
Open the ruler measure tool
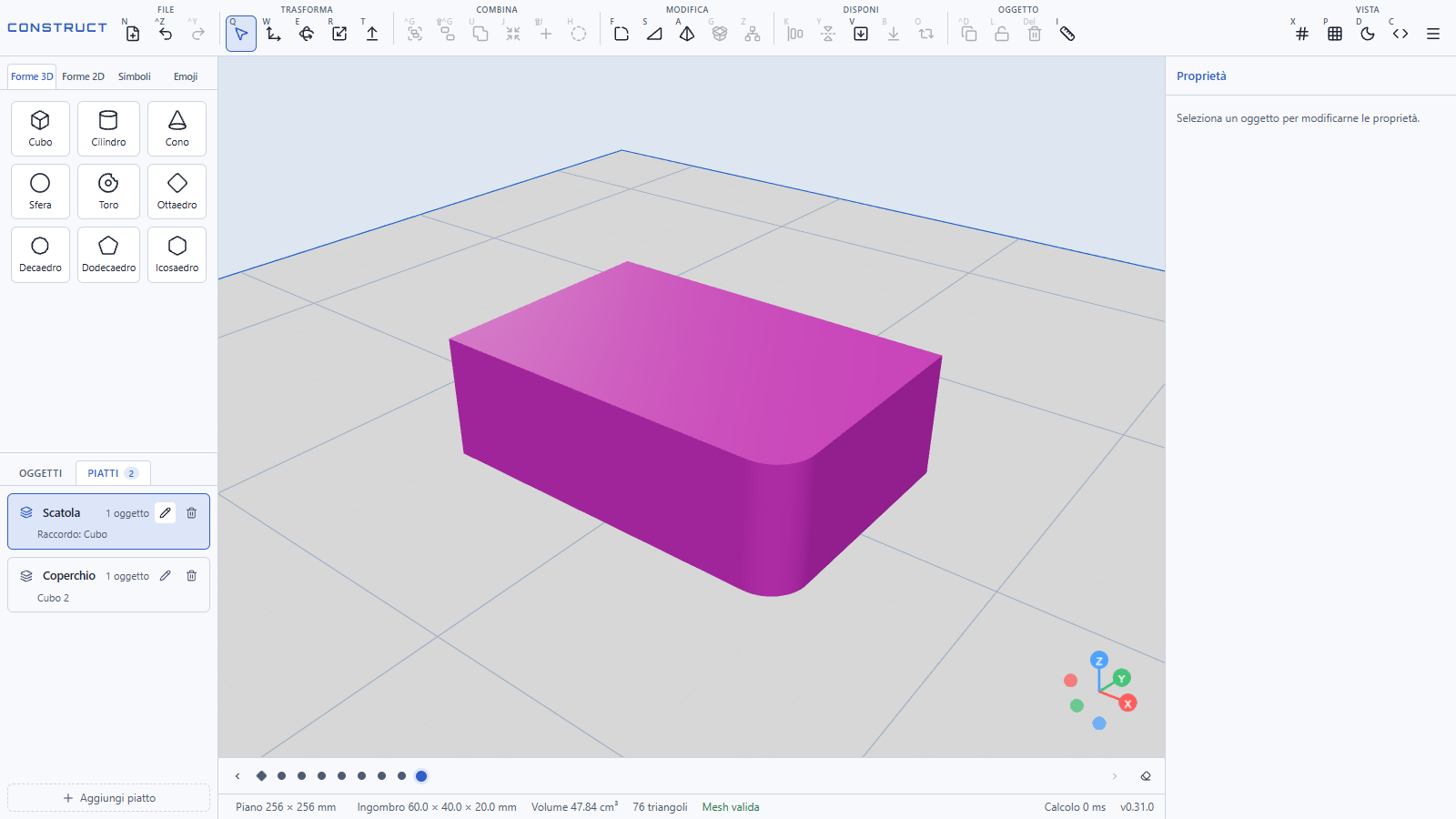point(1067,34)
